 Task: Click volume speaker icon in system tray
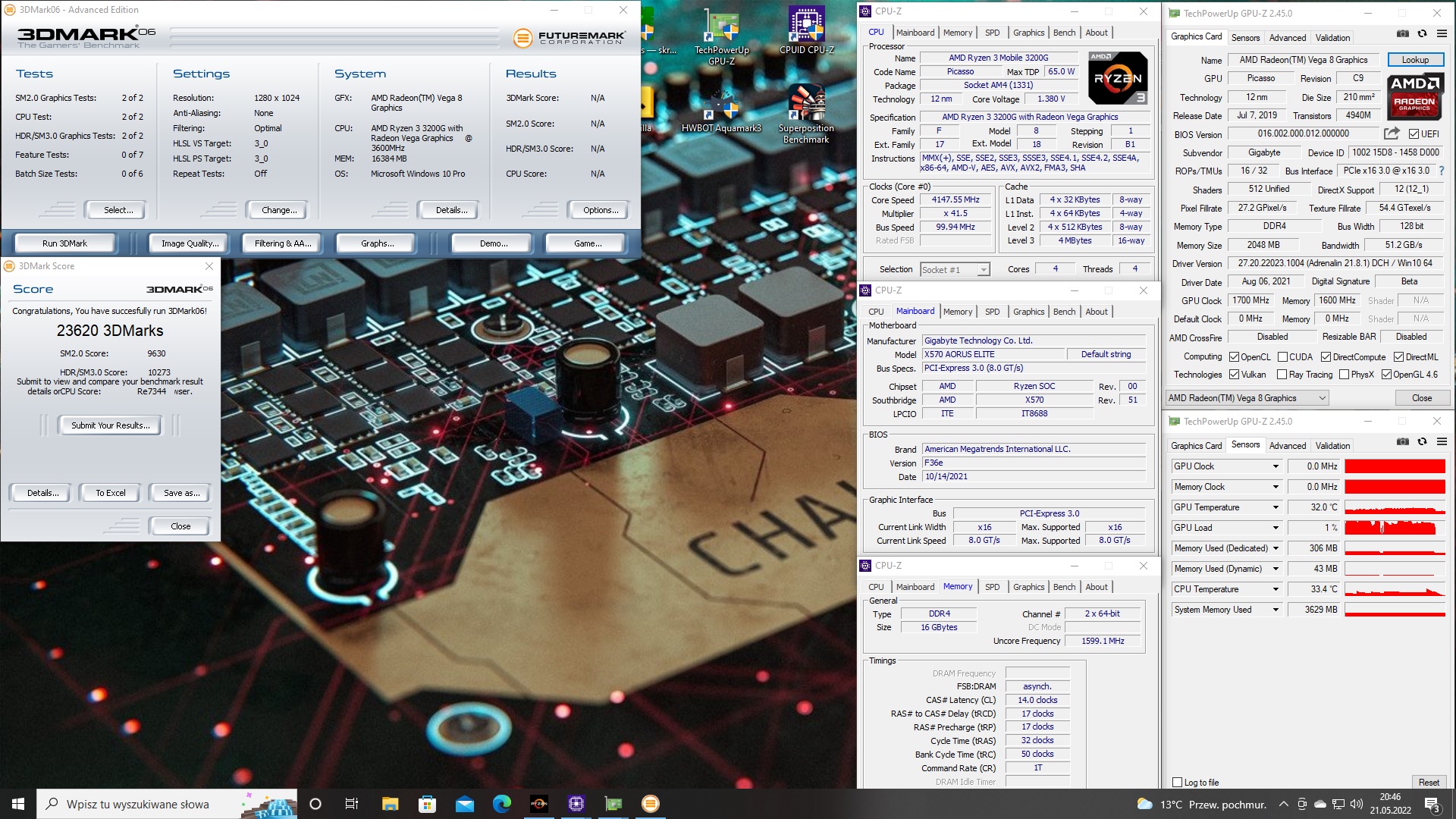tap(1357, 804)
